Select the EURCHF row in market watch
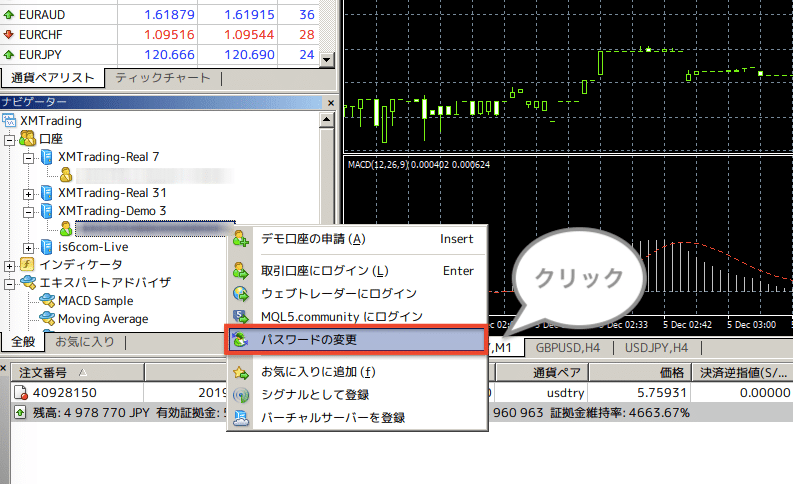Viewport: 793px width, 484px height. click(159, 34)
